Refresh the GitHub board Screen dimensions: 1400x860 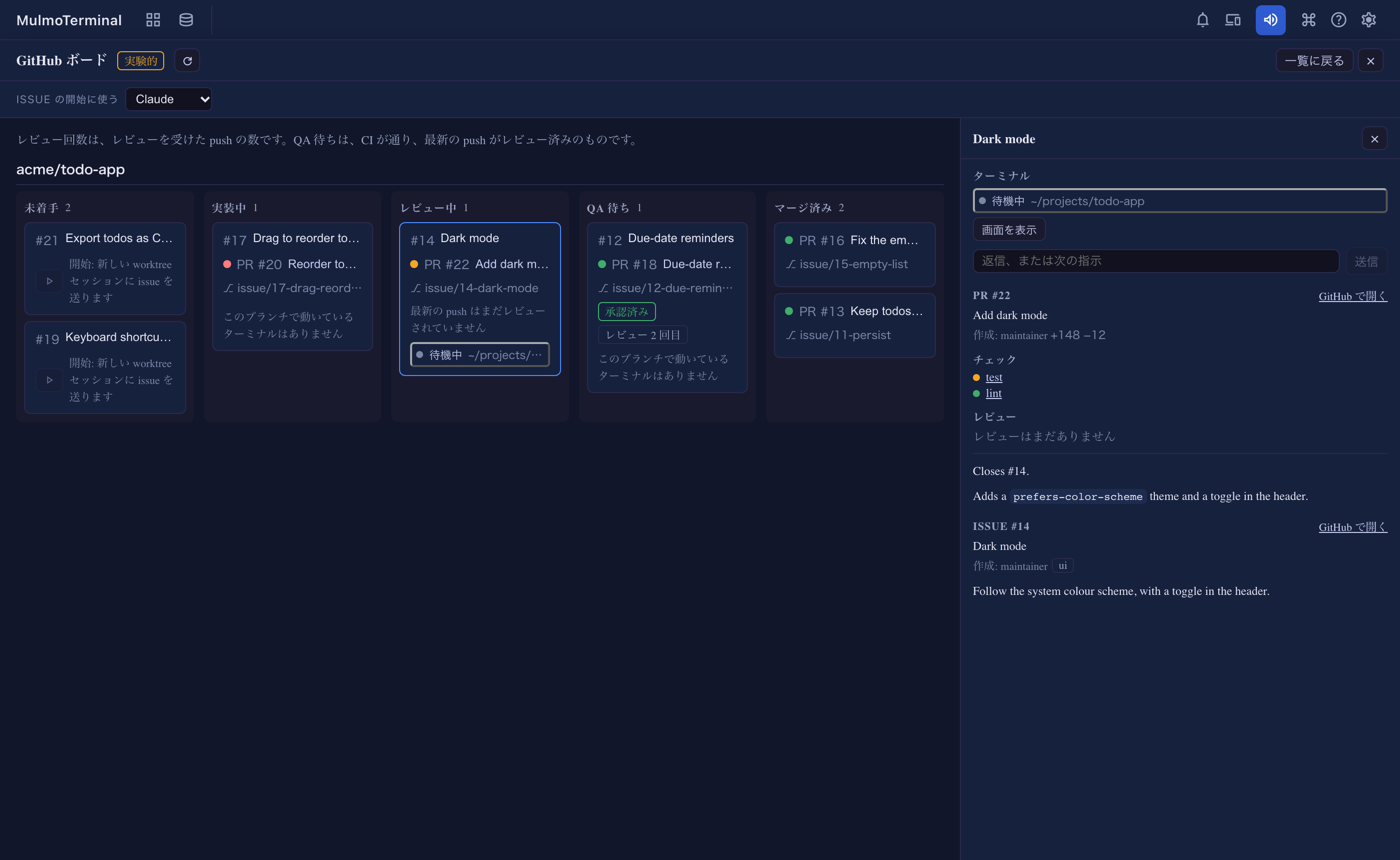pos(187,60)
